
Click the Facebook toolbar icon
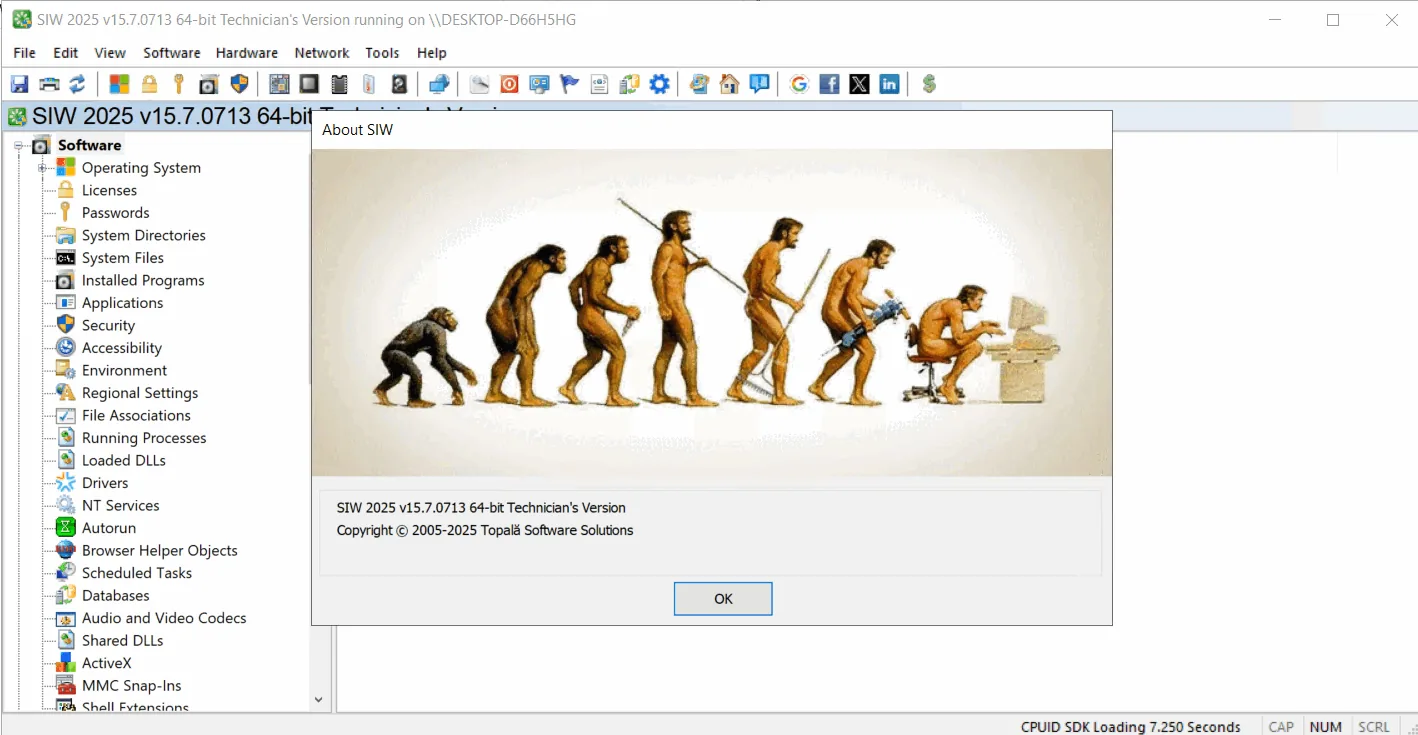pos(829,84)
